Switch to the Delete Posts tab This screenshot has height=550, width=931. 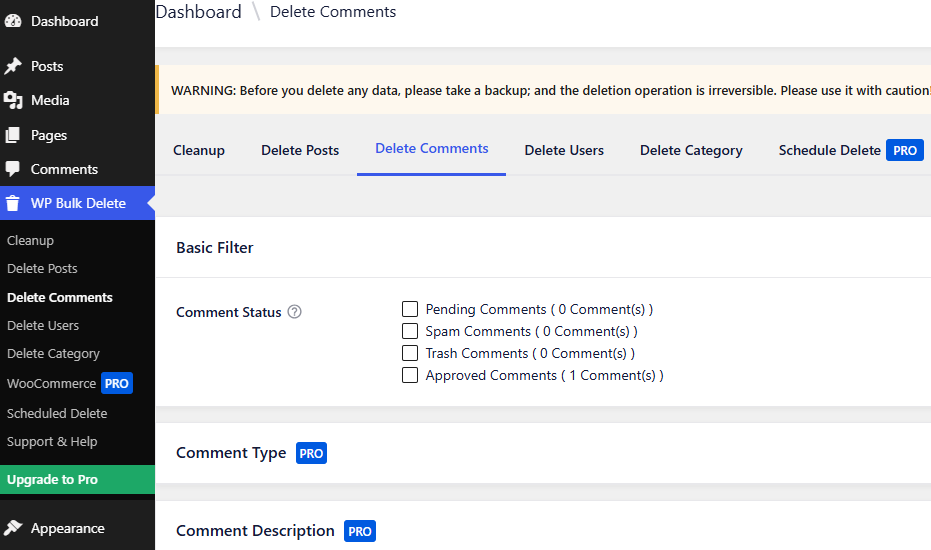[x=300, y=150]
